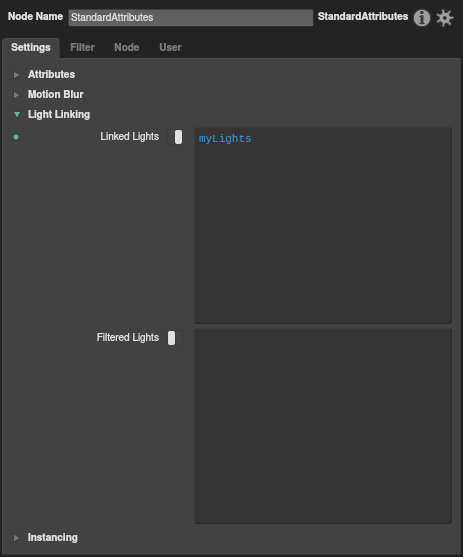Click green dot beside Linked Lights
This screenshot has width=463, height=557.
click(16, 137)
